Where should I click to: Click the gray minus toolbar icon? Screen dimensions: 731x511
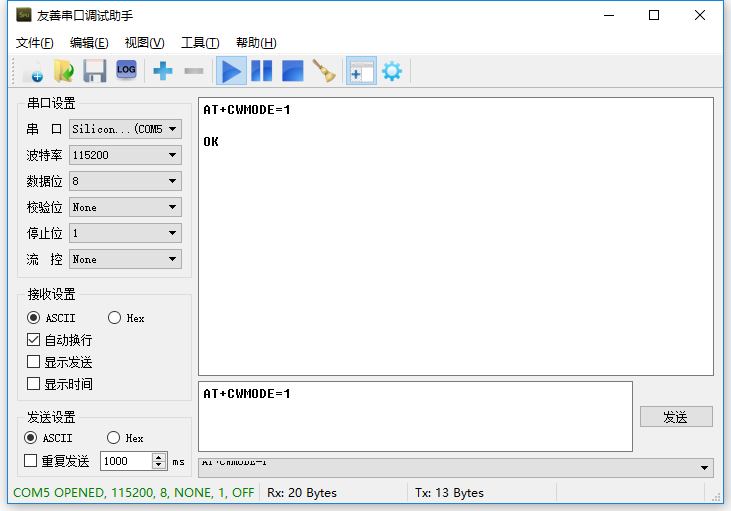[x=193, y=71]
